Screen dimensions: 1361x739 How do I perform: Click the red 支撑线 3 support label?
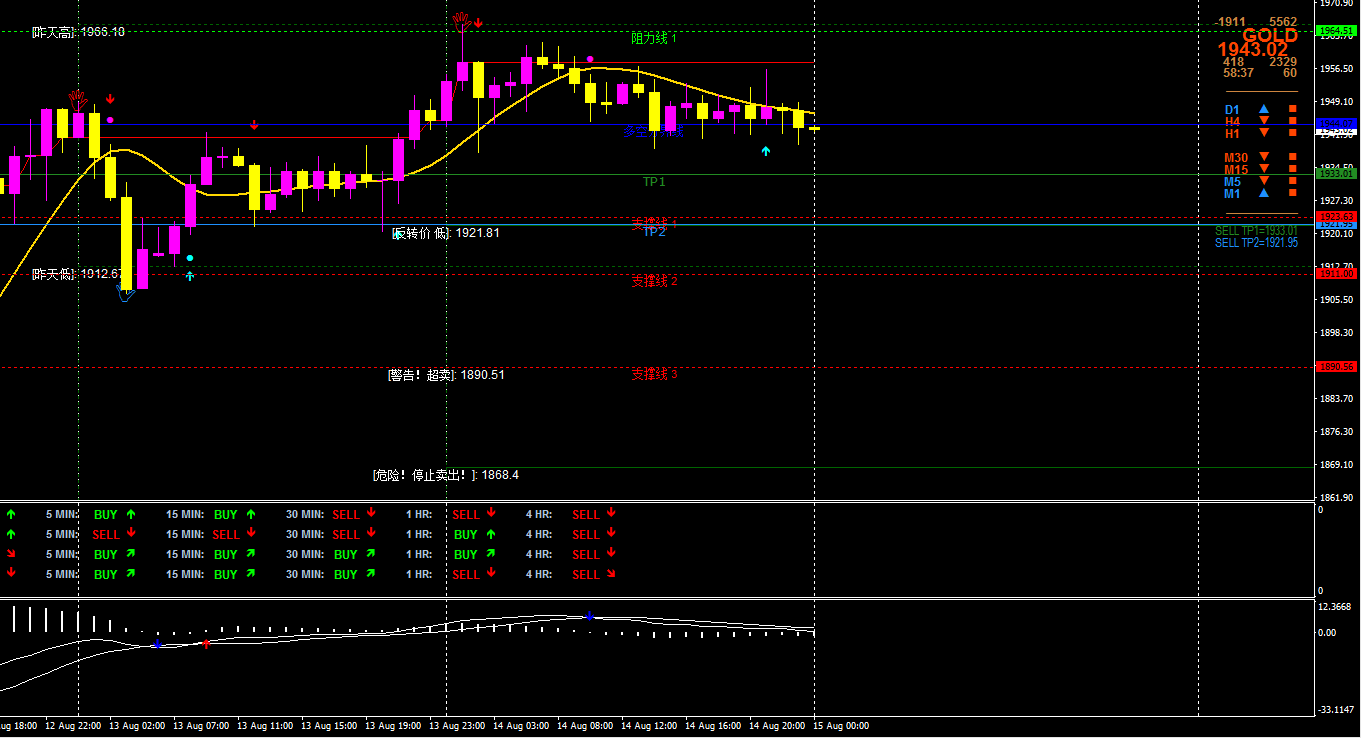click(654, 374)
